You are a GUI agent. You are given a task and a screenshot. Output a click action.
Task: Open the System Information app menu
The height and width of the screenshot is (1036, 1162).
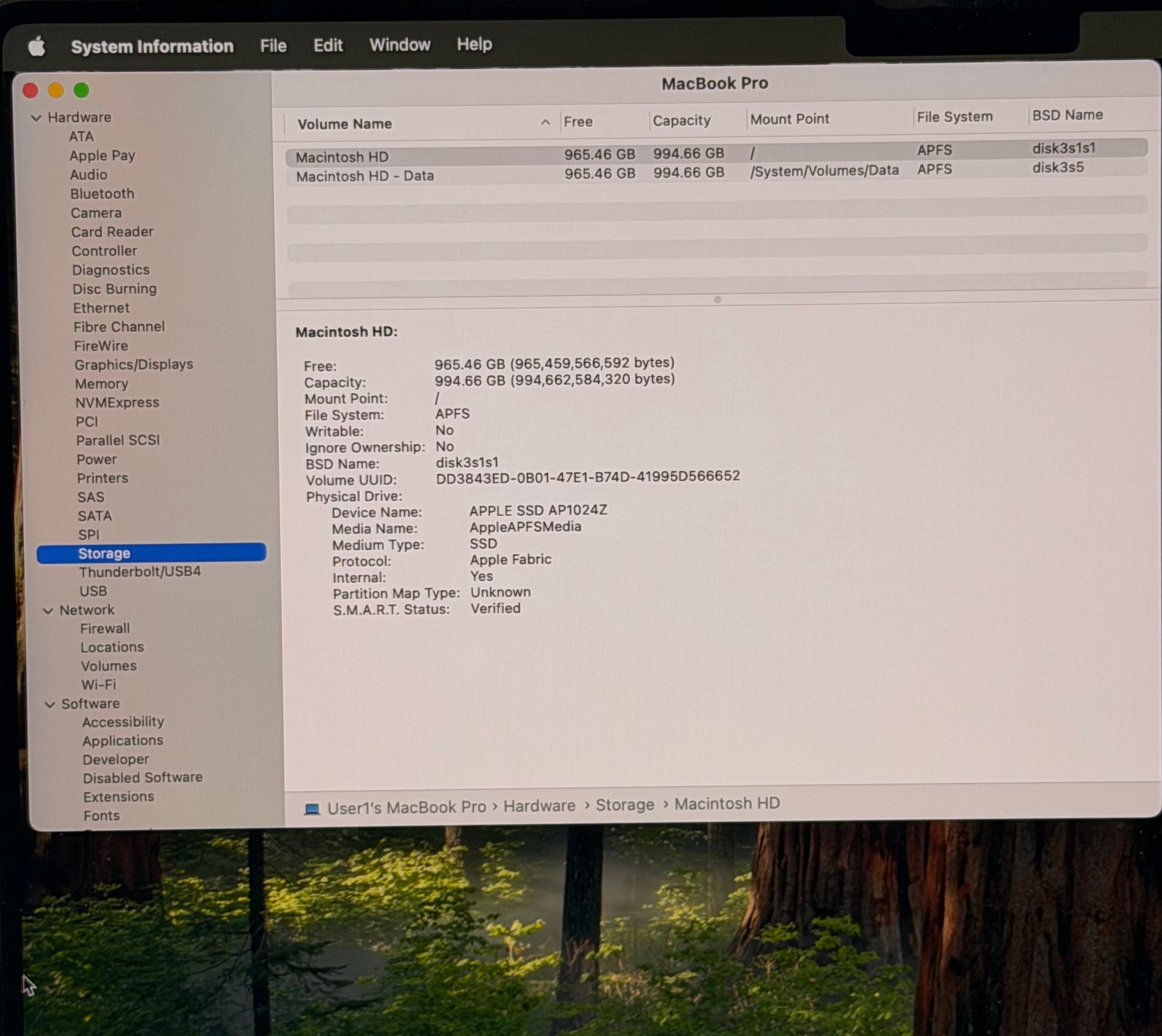(152, 46)
